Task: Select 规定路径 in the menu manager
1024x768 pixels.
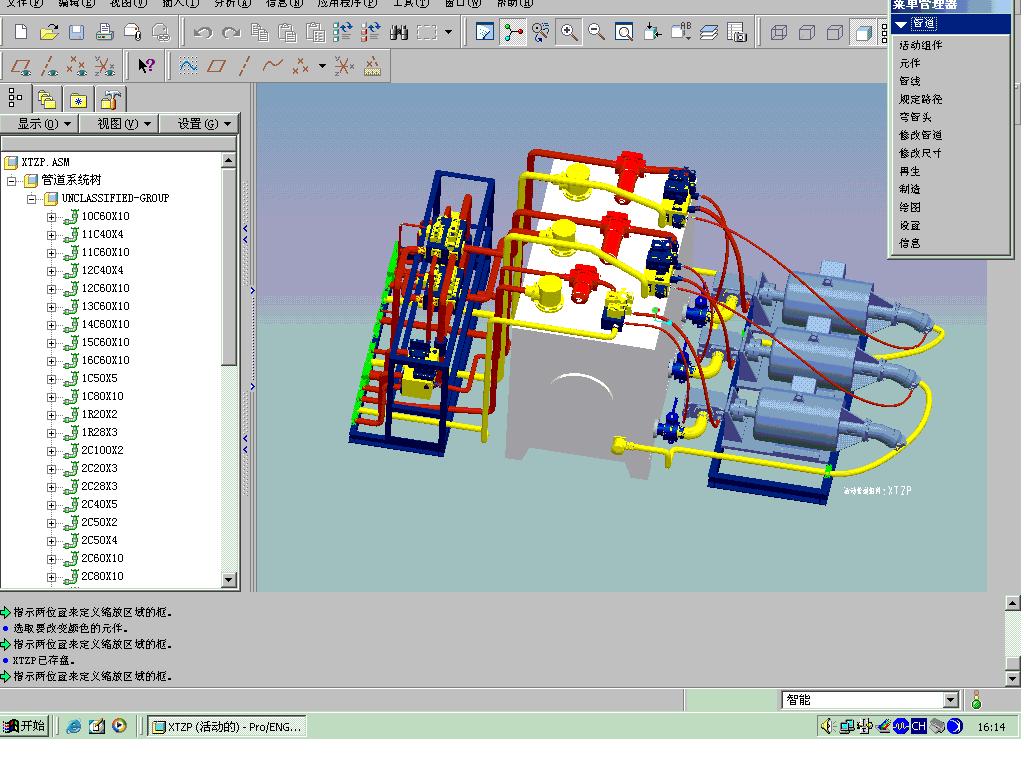Action: [920, 99]
